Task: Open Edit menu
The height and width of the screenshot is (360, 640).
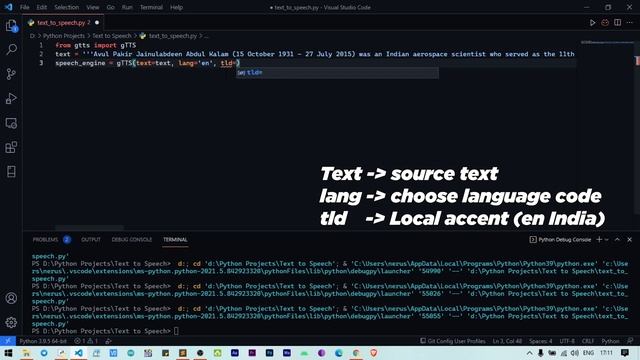Action: 42,7
